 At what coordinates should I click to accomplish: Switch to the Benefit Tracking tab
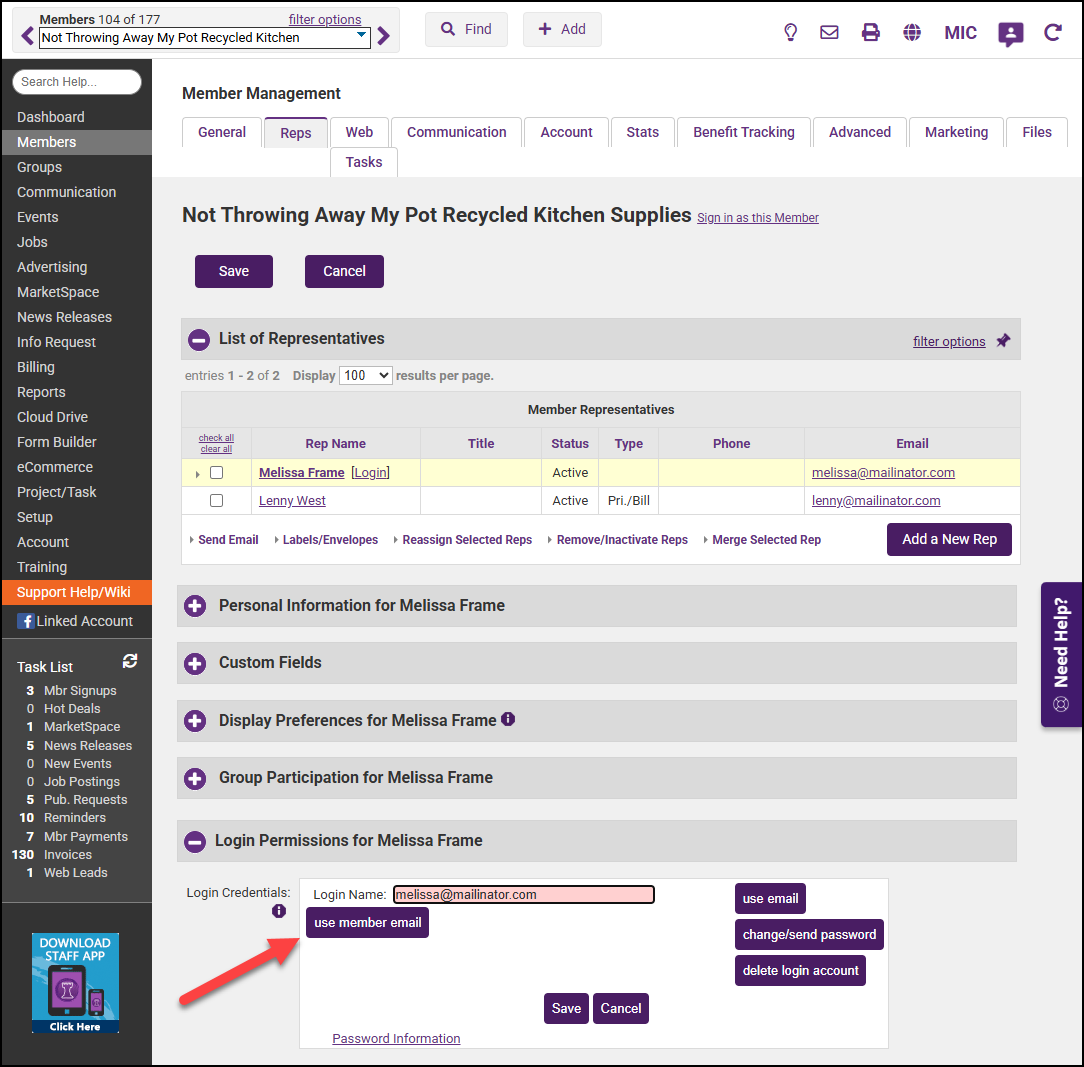point(743,132)
